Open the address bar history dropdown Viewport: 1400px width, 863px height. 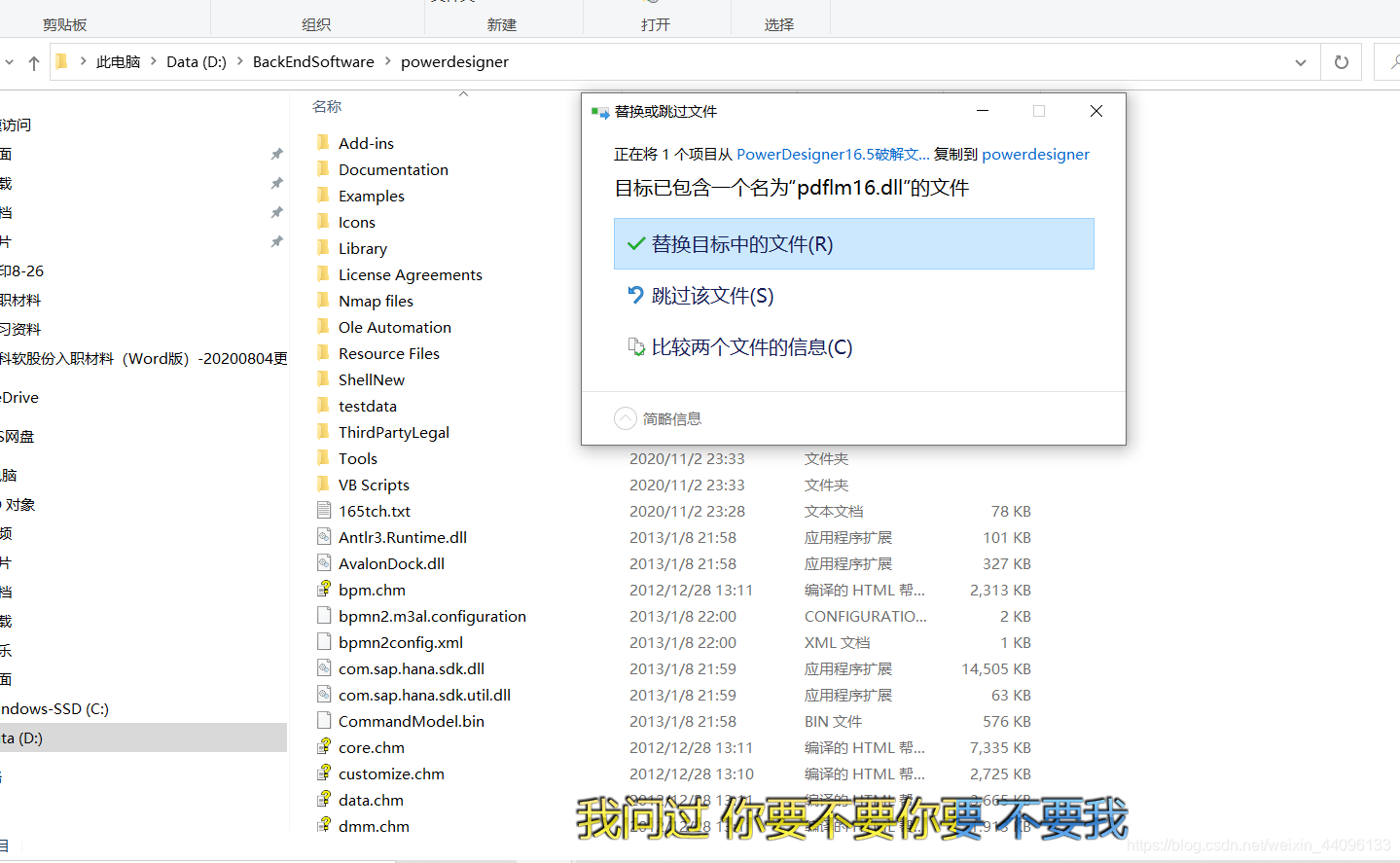[x=1301, y=62]
